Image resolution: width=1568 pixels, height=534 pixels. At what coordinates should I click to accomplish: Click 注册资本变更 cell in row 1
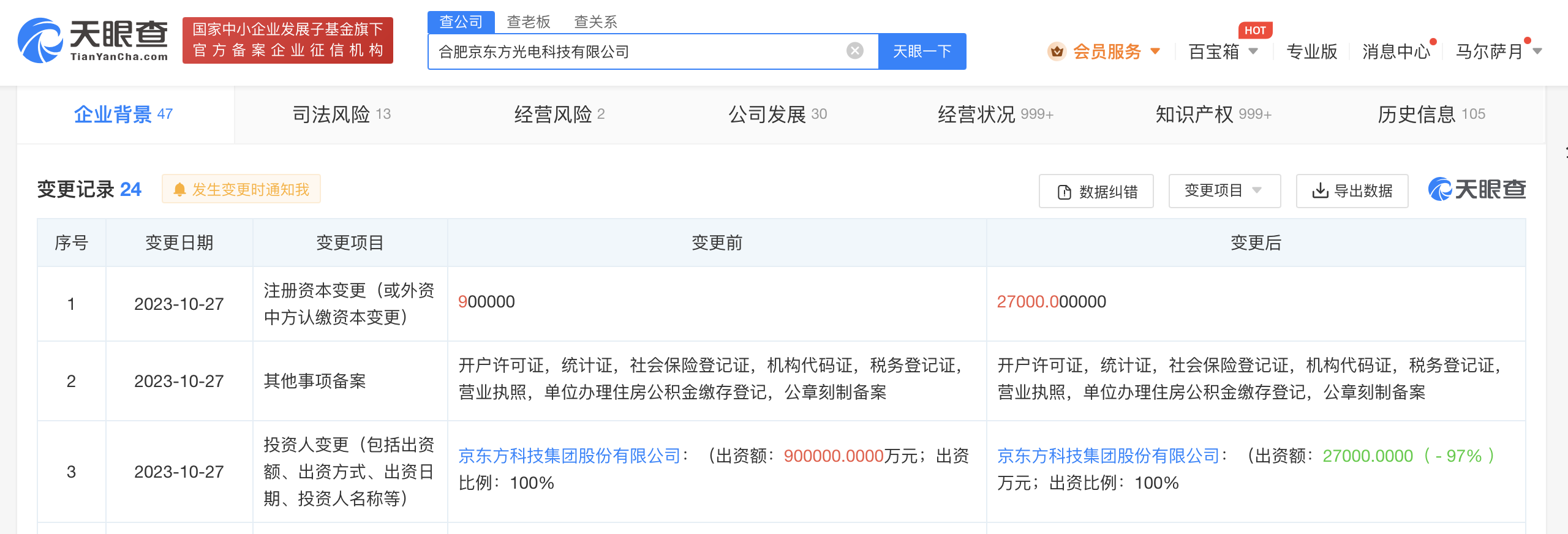pos(349,304)
